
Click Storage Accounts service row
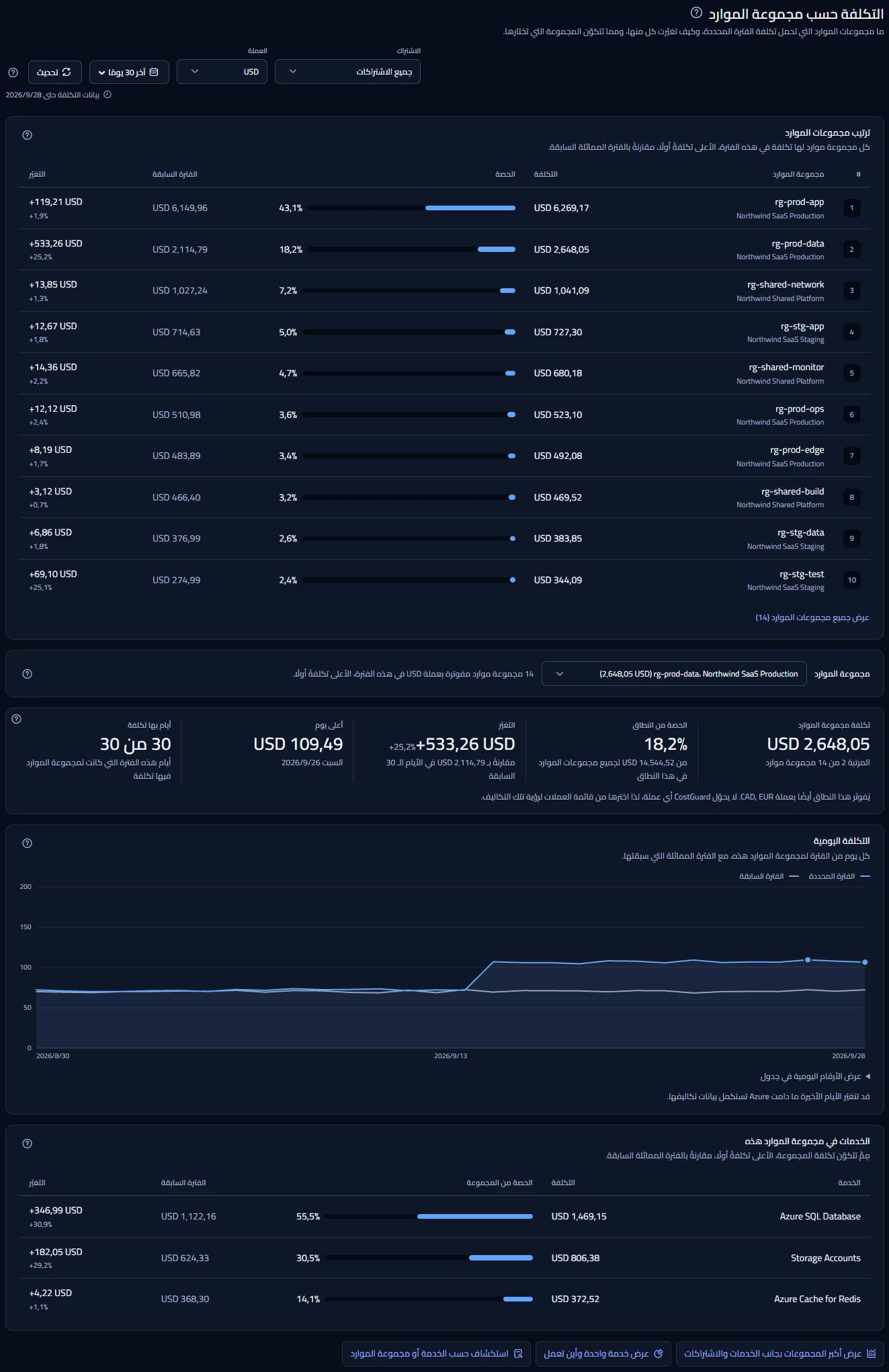[x=444, y=1258]
